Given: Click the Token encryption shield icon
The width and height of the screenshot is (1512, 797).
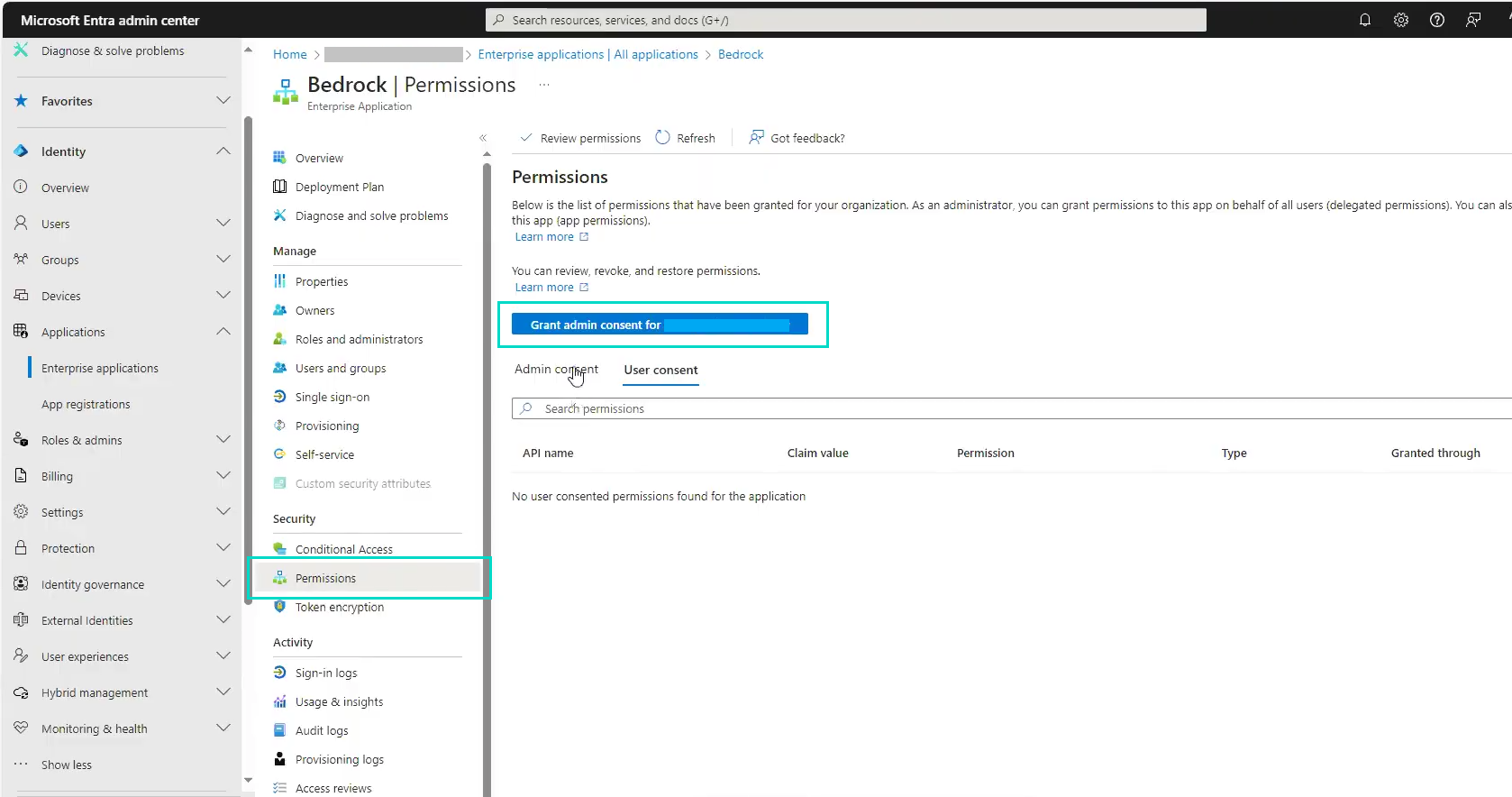Looking at the screenshot, I should coord(279,607).
